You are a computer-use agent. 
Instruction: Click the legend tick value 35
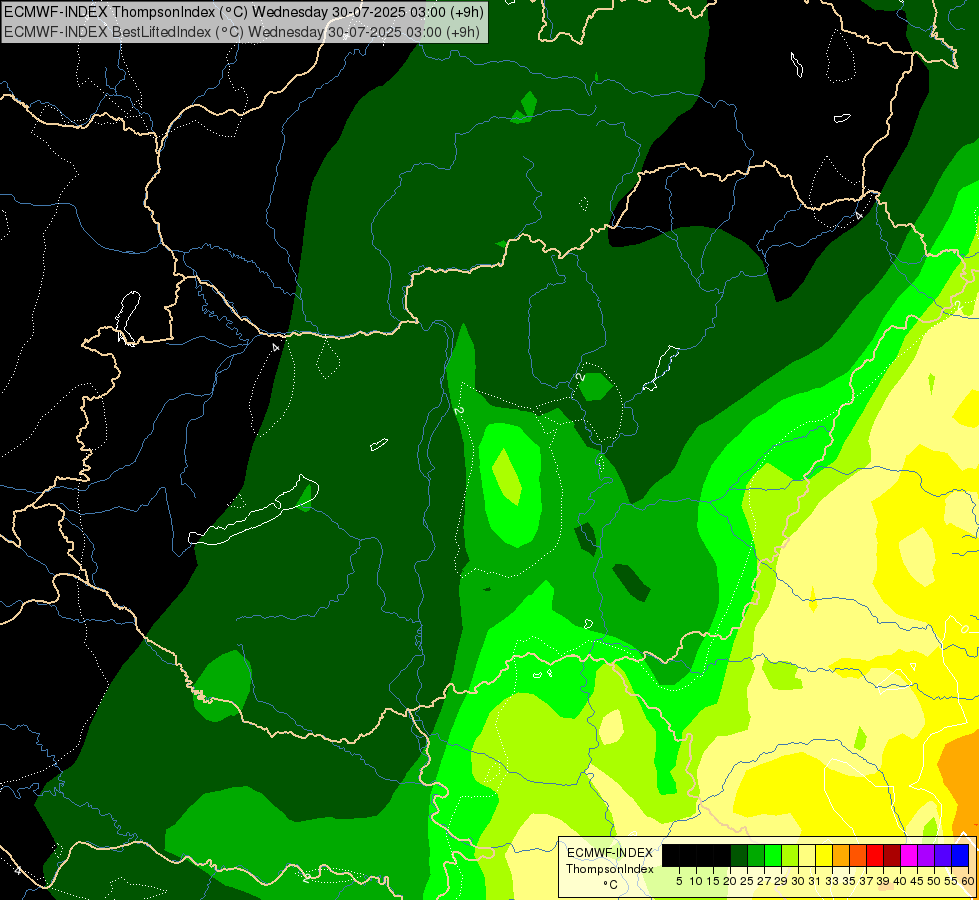click(x=849, y=881)
